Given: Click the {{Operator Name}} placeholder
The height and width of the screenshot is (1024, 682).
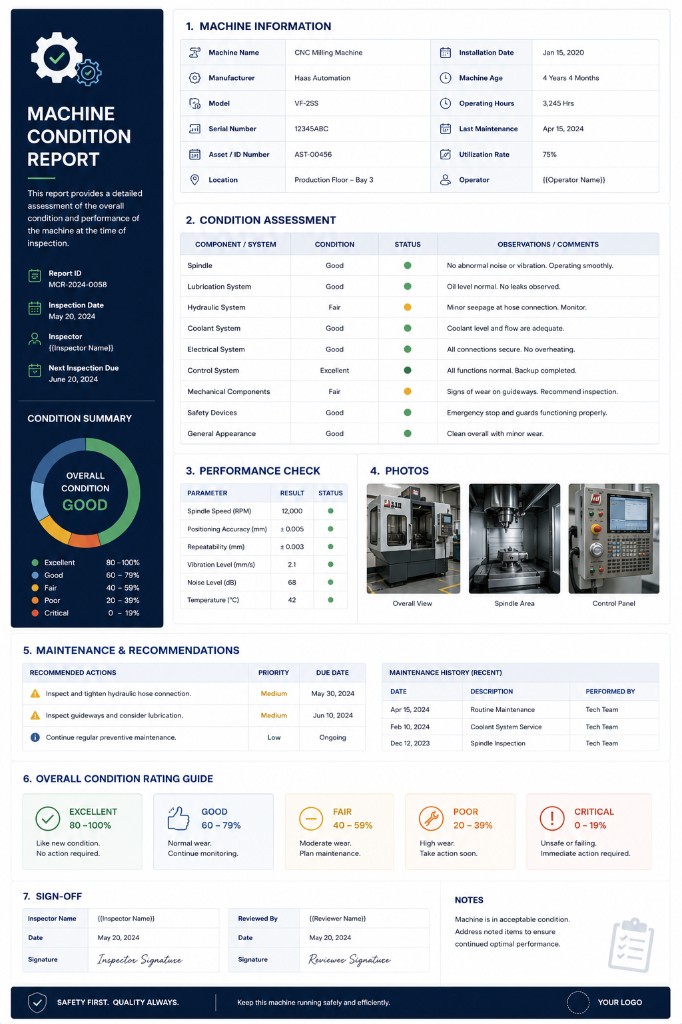Looking at the screenshot, I should point(574,180).
